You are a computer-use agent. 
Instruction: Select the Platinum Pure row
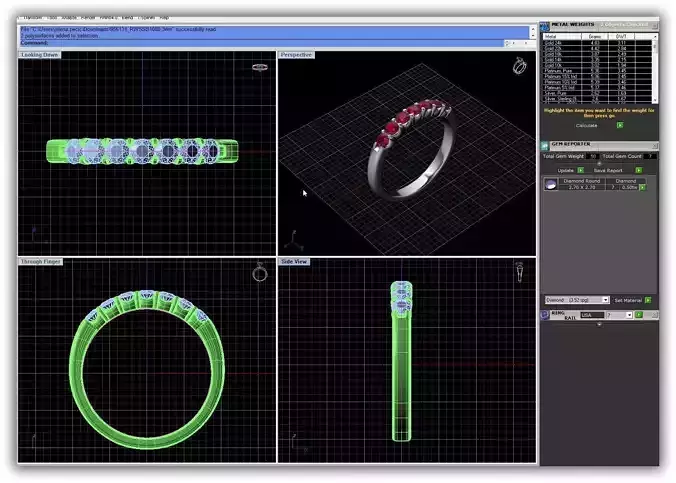(597, 71)
